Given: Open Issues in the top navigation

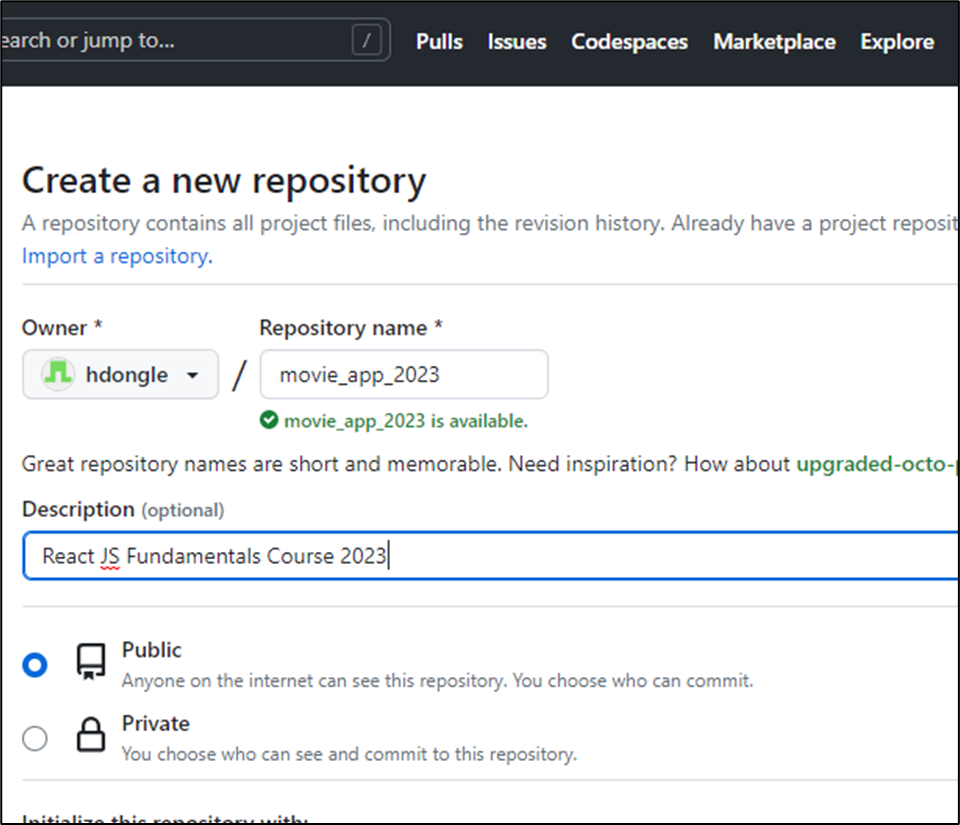Looking at the screenshot, I should tap(517, 42).
